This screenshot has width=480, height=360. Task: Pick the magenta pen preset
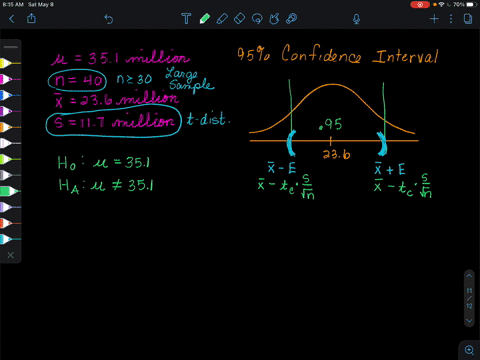[9, 79]
